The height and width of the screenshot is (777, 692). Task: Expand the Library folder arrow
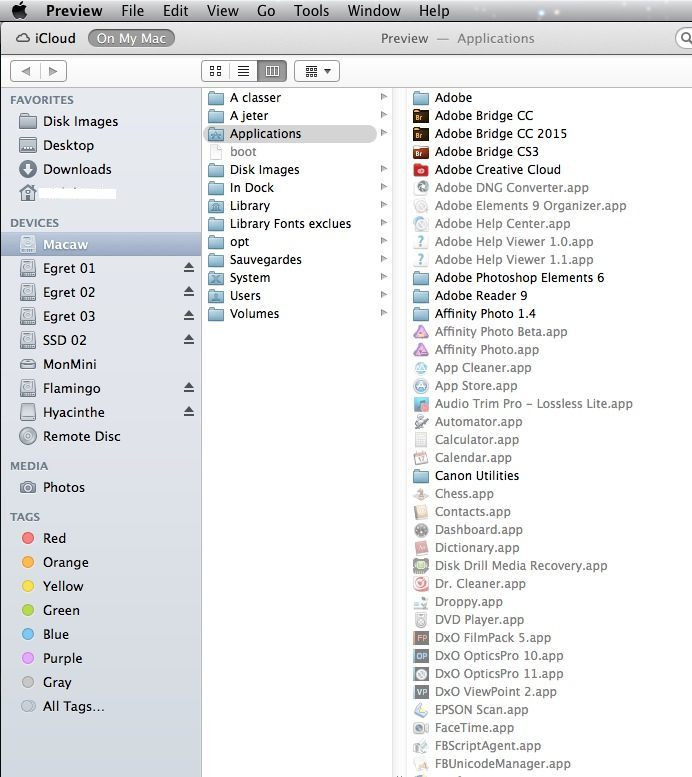[384, 205]
